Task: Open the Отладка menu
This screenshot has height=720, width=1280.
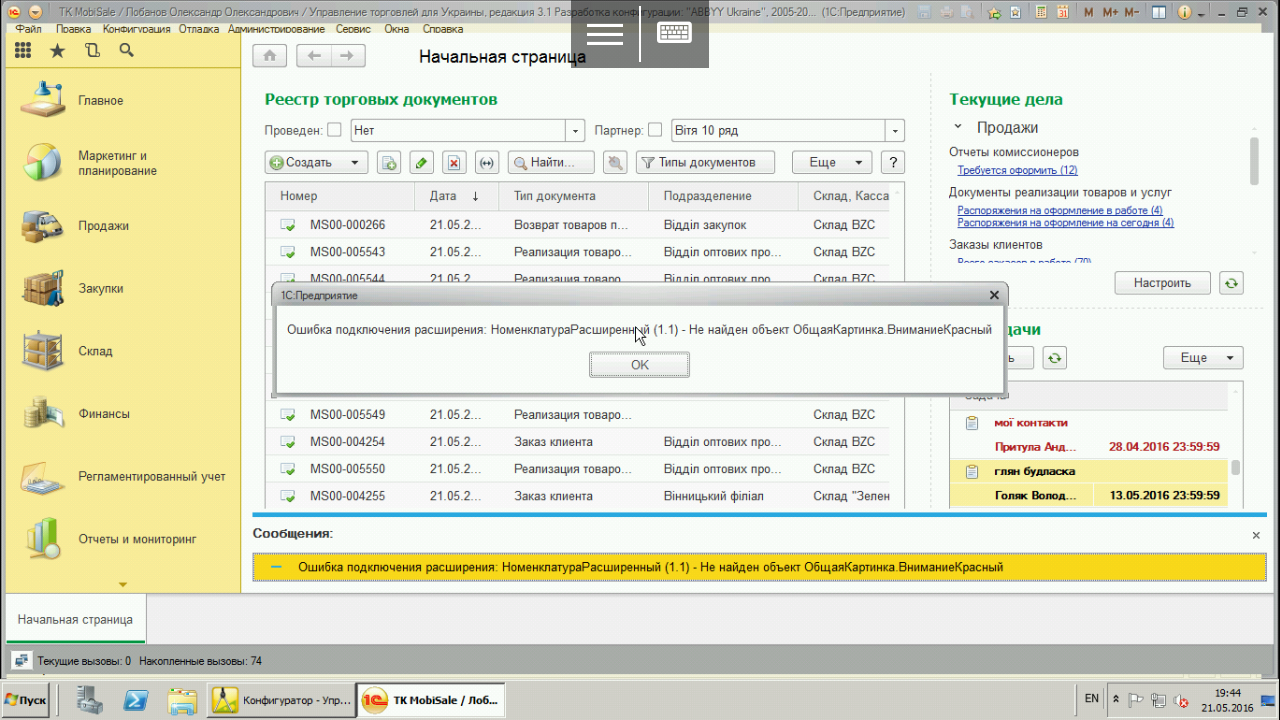Action: pos(199,29)
